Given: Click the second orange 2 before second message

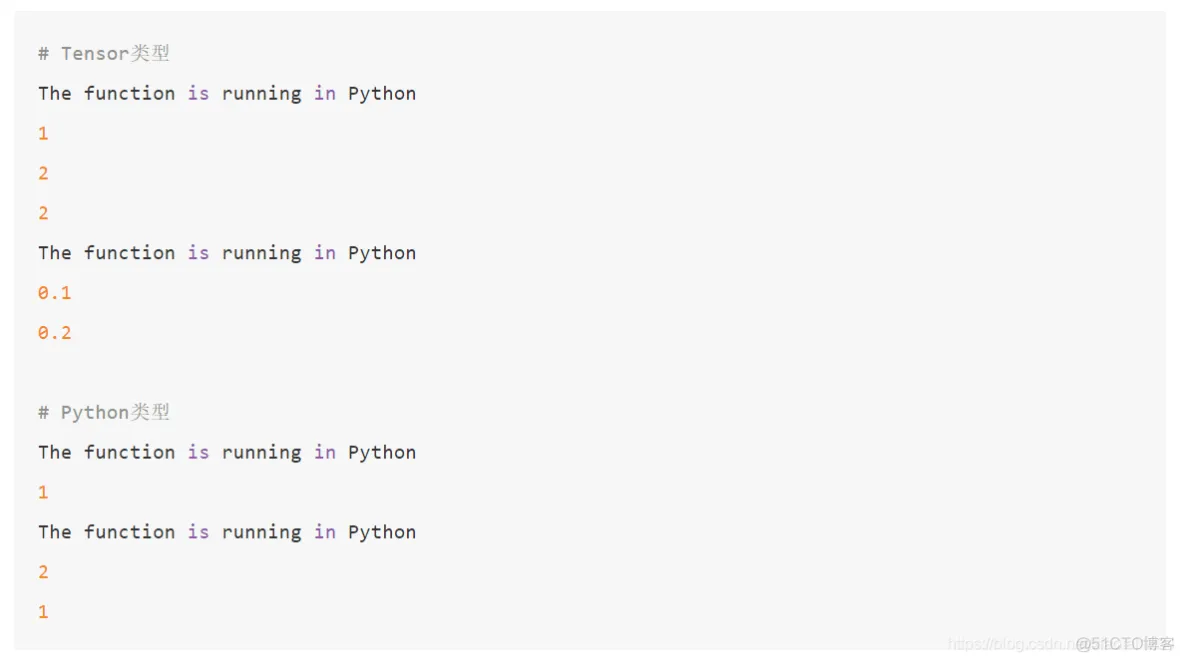Looking at the screenshot, I should pos(43,214).
